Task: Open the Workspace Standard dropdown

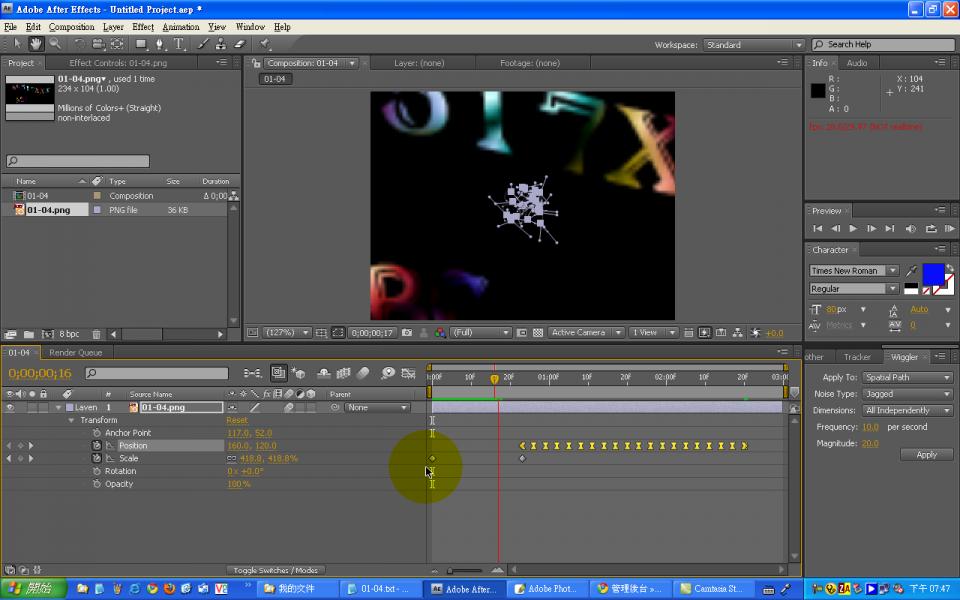Action: click(x=754, y=45)
